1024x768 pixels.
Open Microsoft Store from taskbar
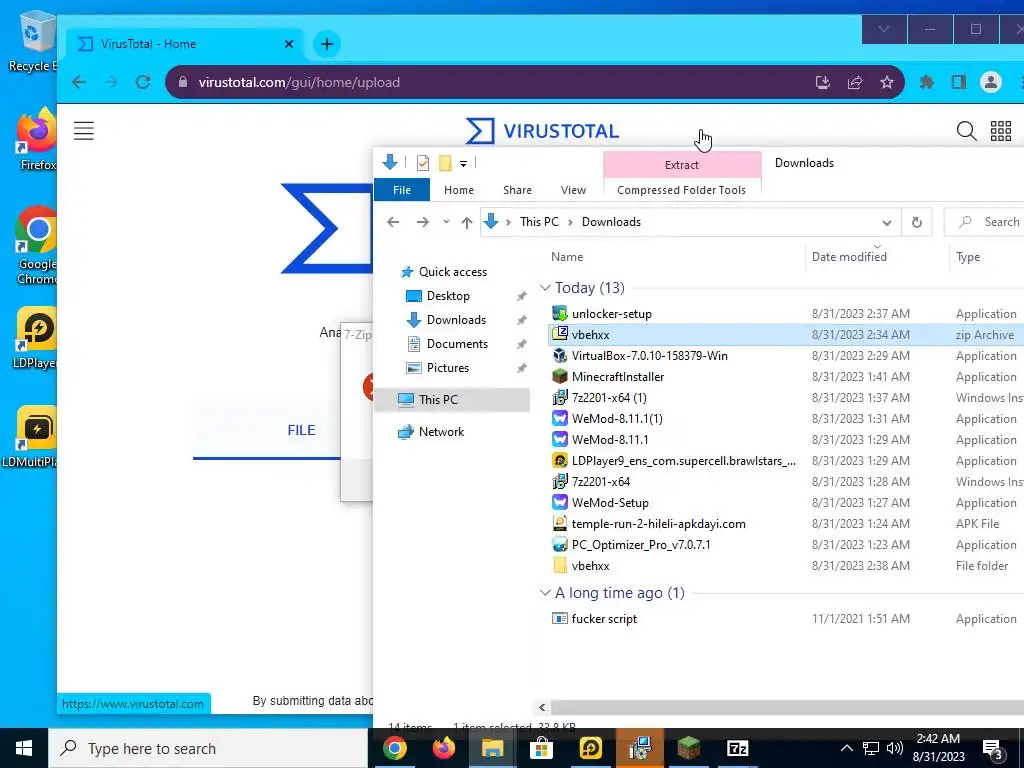pyautogui.click(x=541, y=748)
